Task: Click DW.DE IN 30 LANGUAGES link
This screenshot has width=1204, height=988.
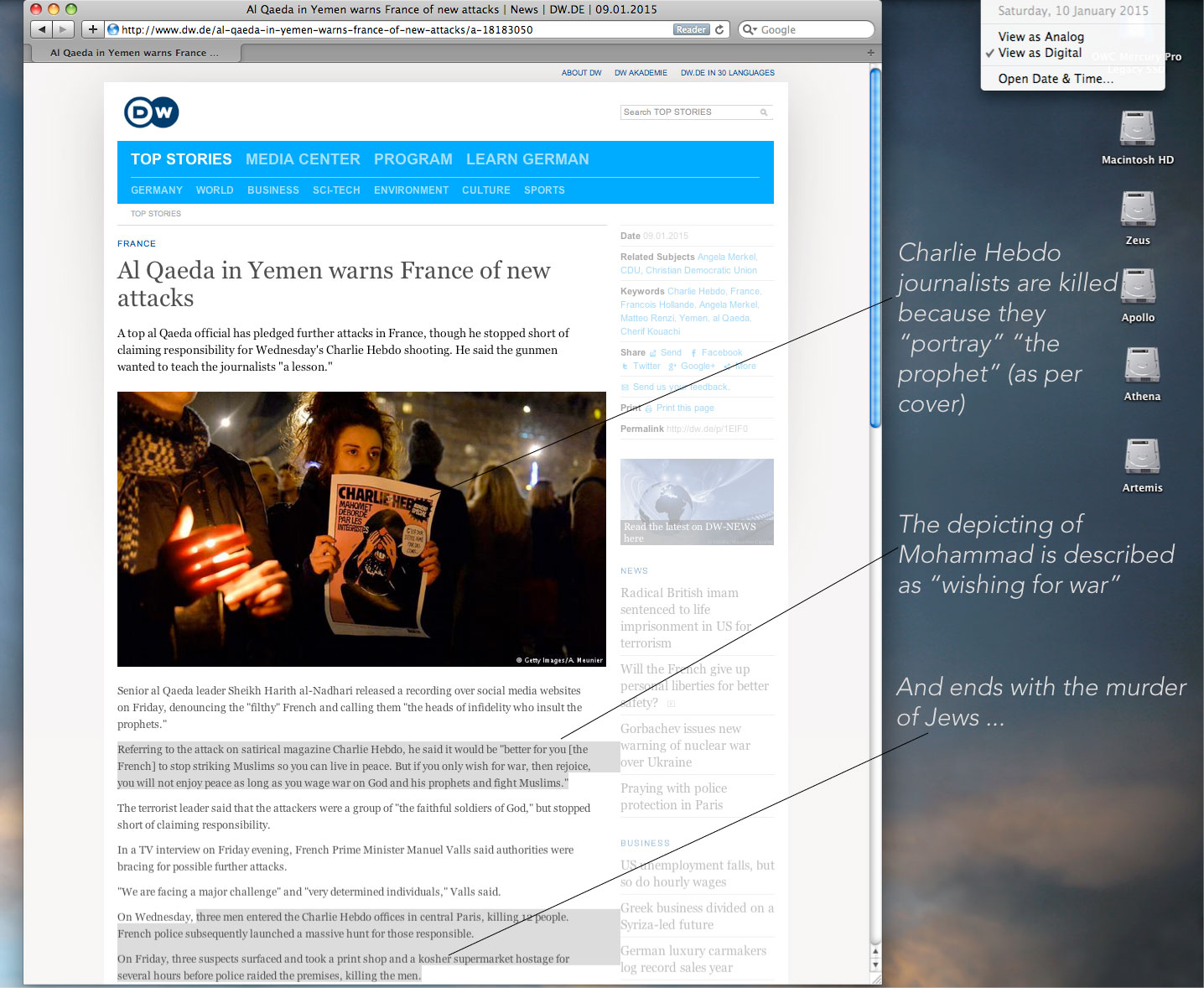Action: [x=728, y=73]
